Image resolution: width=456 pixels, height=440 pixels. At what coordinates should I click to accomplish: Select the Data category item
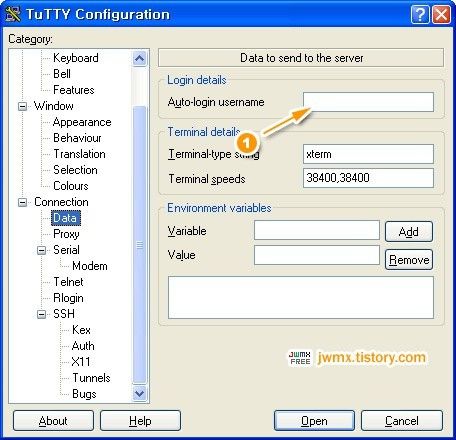point(65,218)
